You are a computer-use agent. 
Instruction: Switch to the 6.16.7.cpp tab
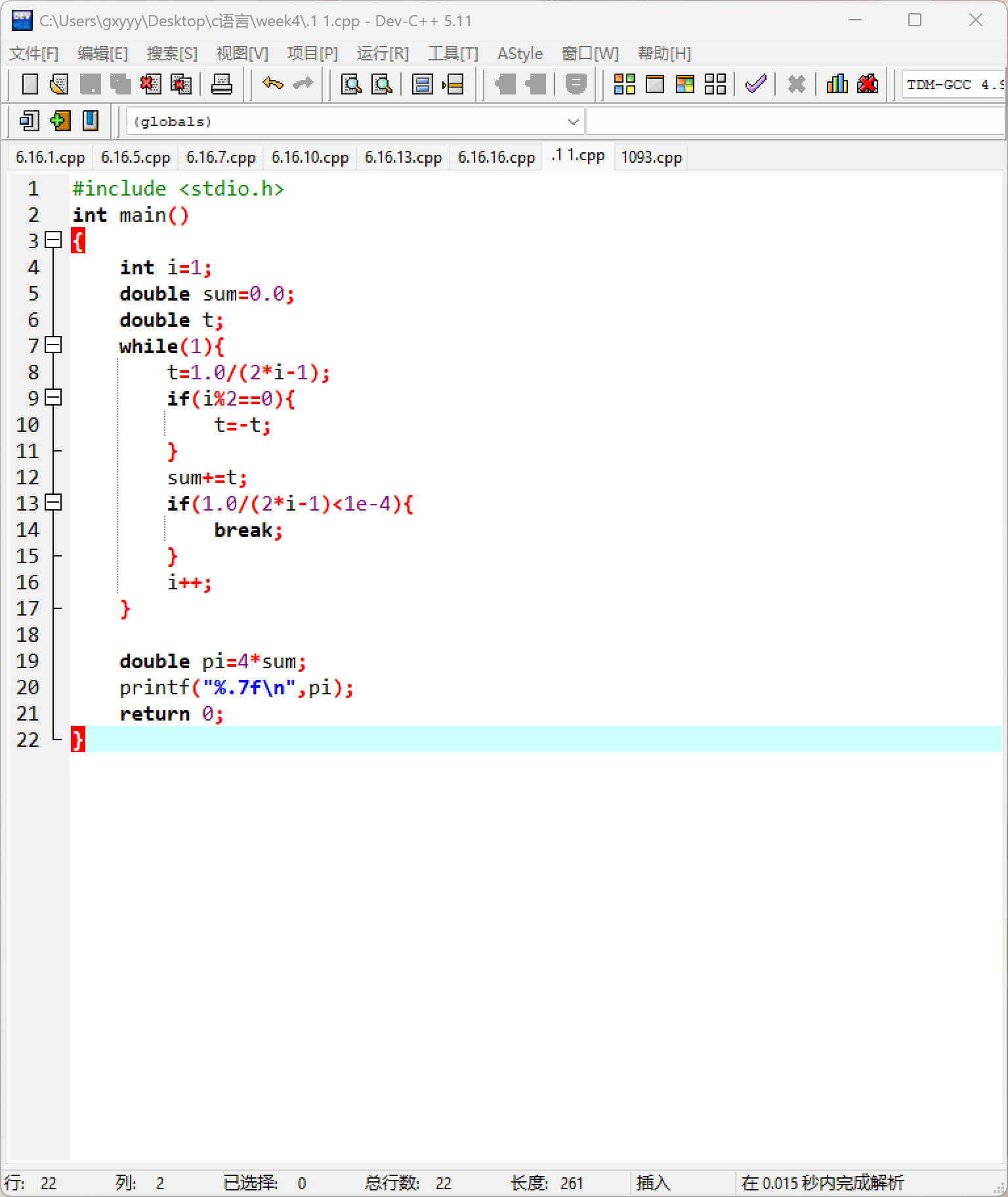click(x=220, y=157)
